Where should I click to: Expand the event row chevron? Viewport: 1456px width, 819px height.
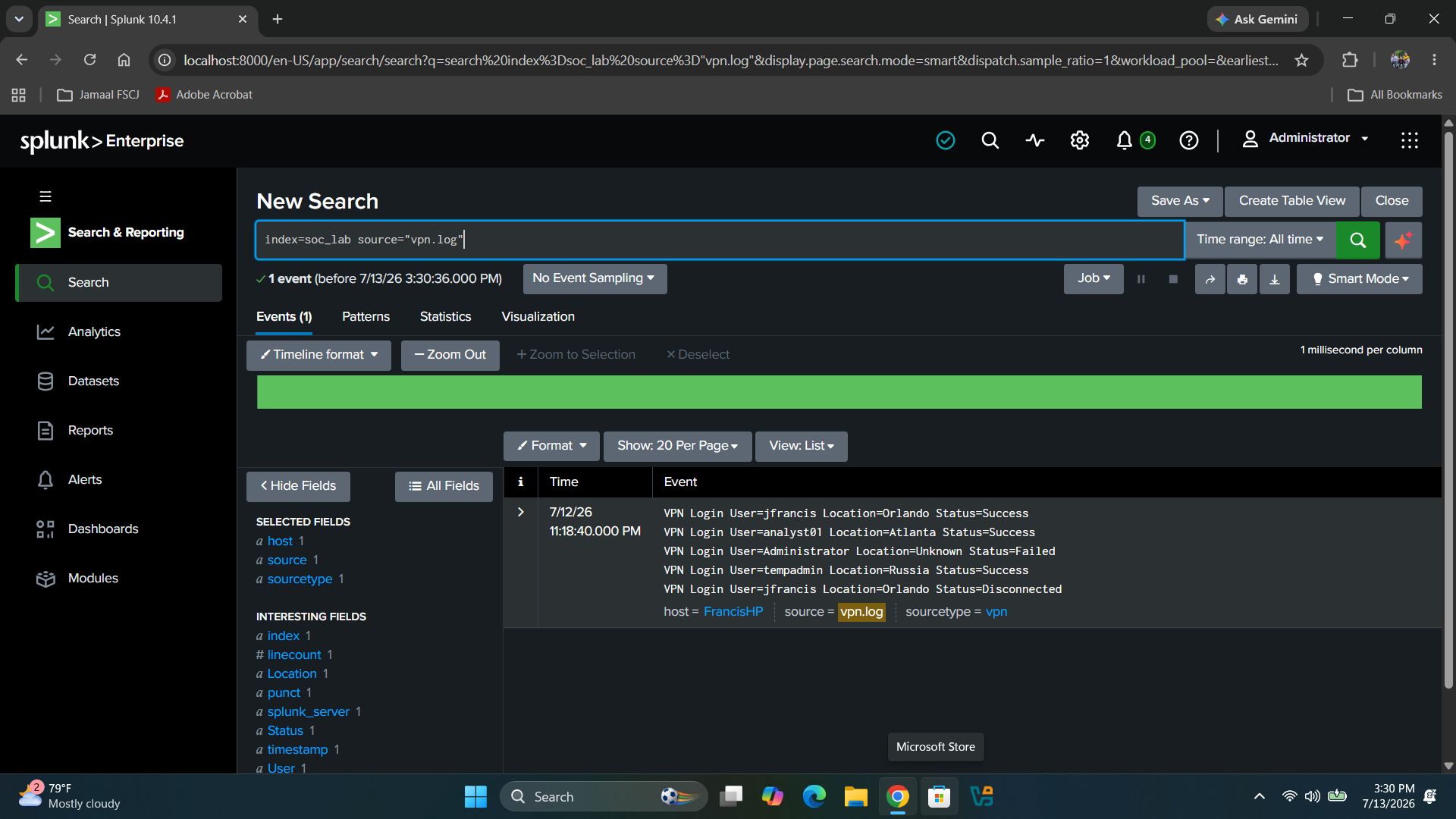(521, 513)
